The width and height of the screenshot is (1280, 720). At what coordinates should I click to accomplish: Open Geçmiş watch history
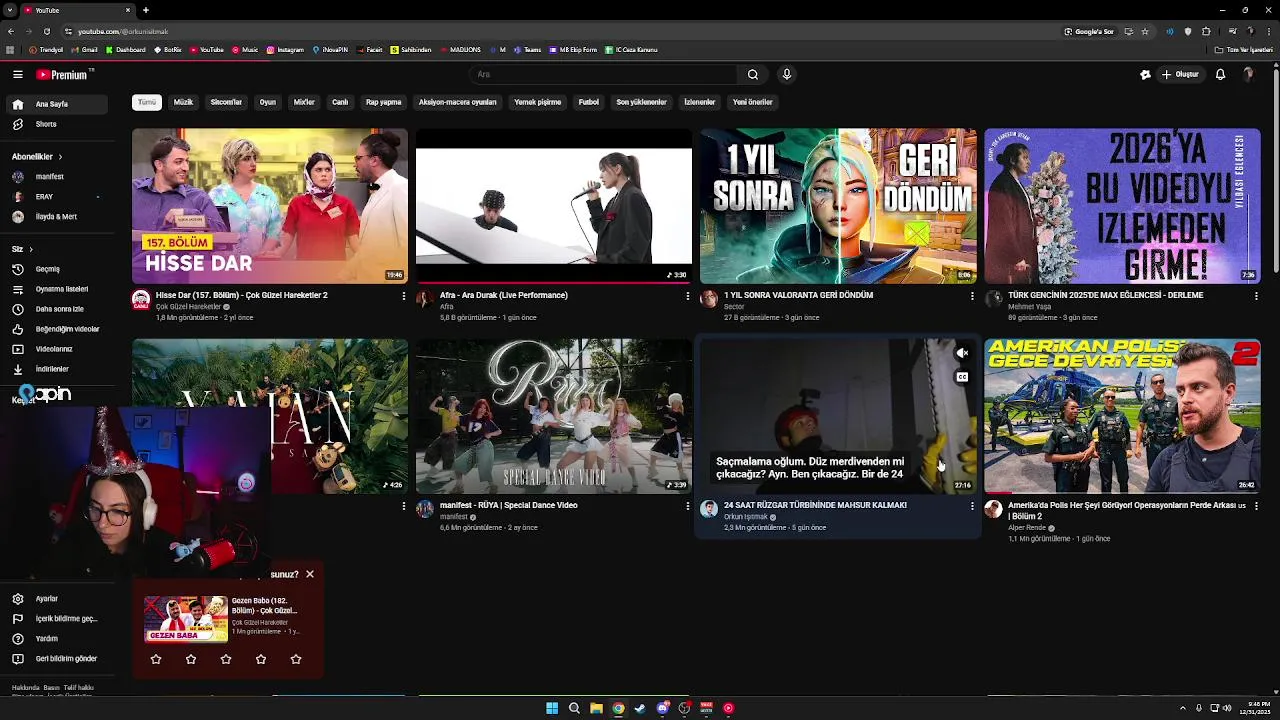tap(57, 269)
